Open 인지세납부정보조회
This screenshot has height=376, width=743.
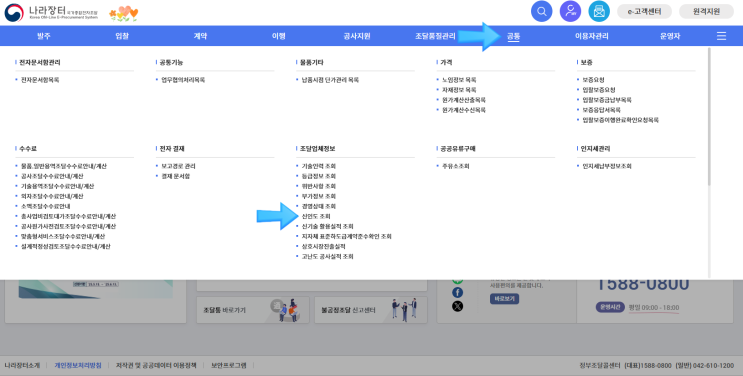[x=607, y=166]
